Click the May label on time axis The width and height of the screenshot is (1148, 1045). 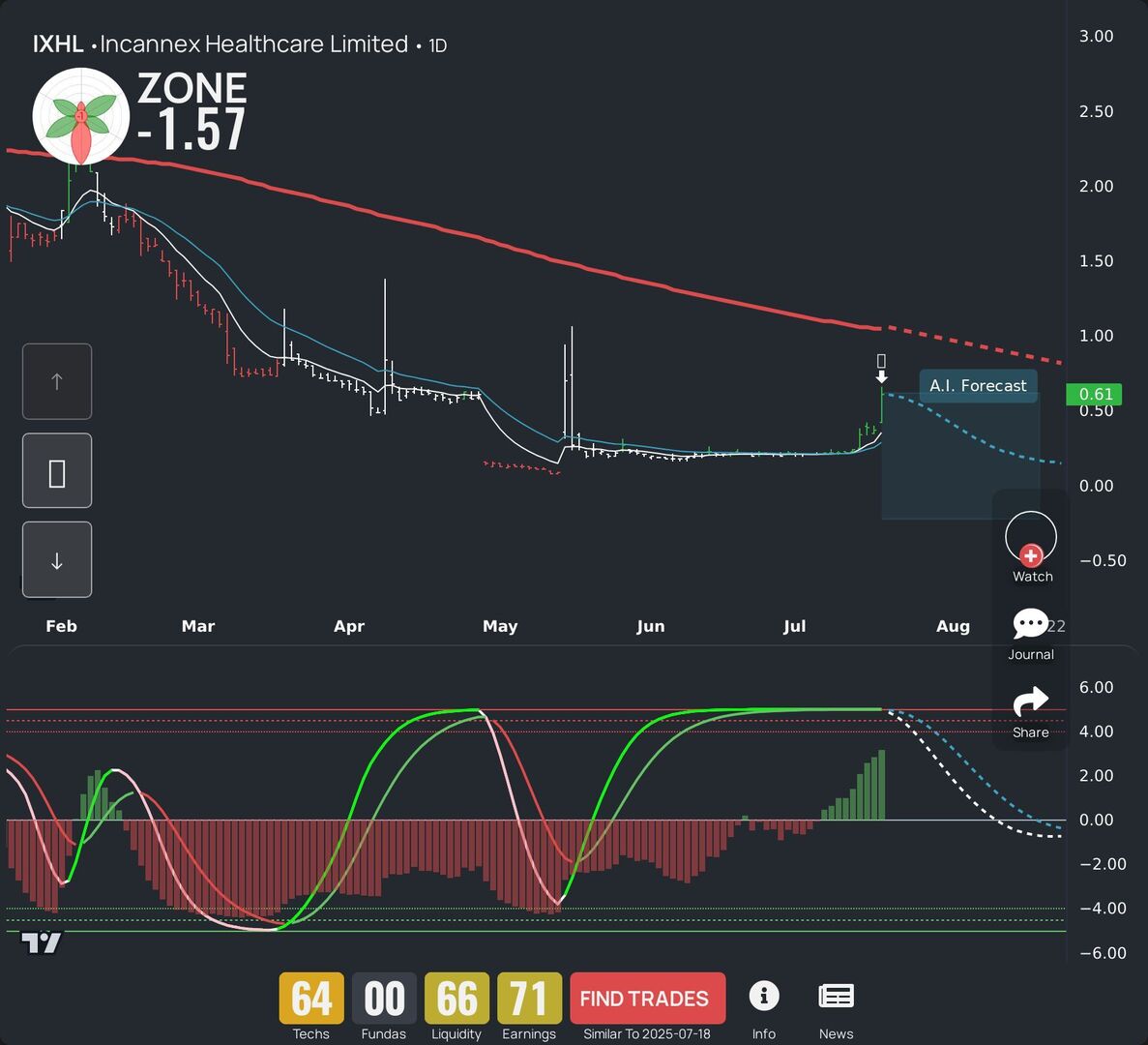pyautogui.click(x=500, y=626)
